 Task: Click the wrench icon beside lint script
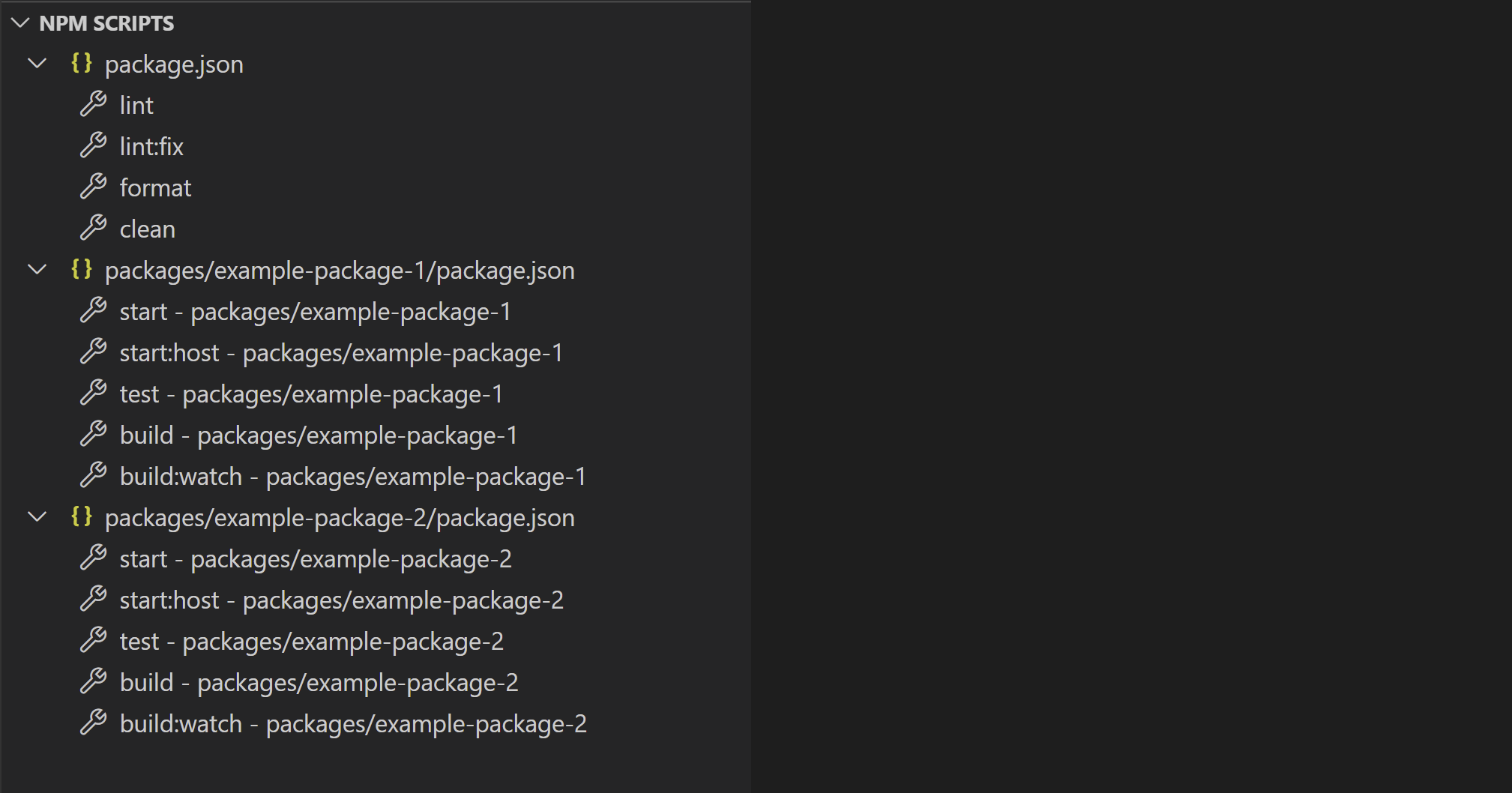(94, 105)
